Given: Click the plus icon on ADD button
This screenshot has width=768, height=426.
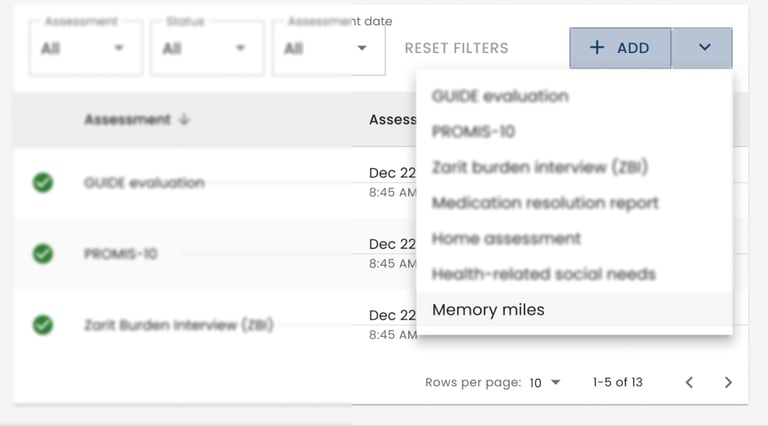Looking at the screenshot, I should 597,48.
